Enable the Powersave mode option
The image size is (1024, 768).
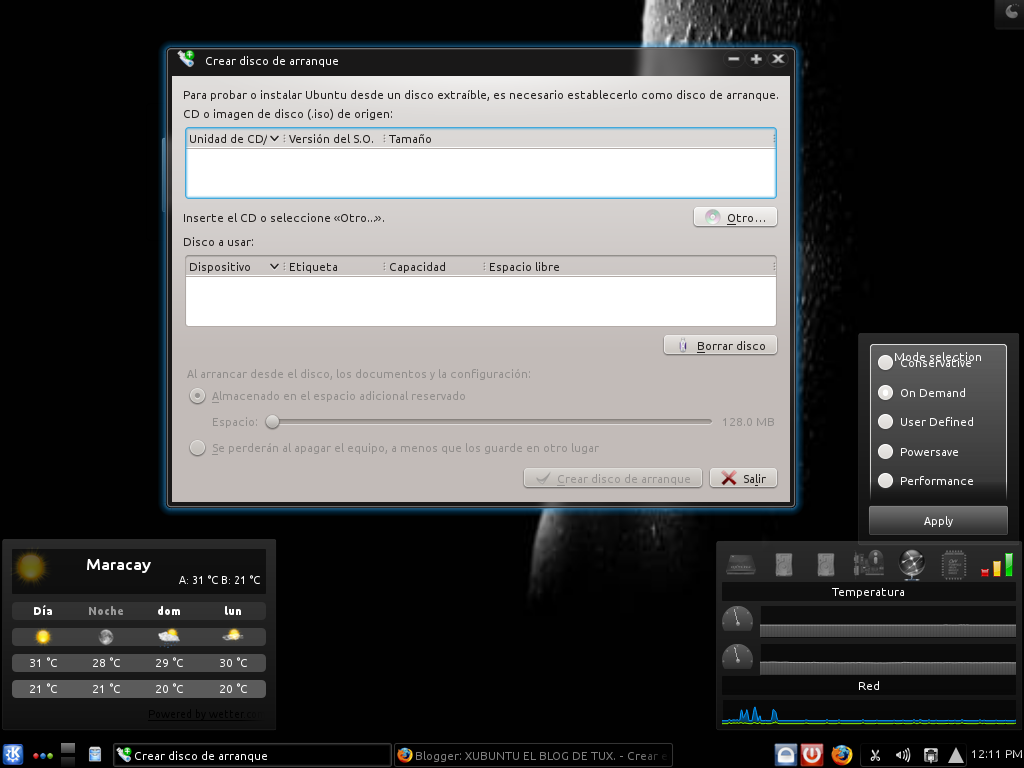tap(885, 451)
